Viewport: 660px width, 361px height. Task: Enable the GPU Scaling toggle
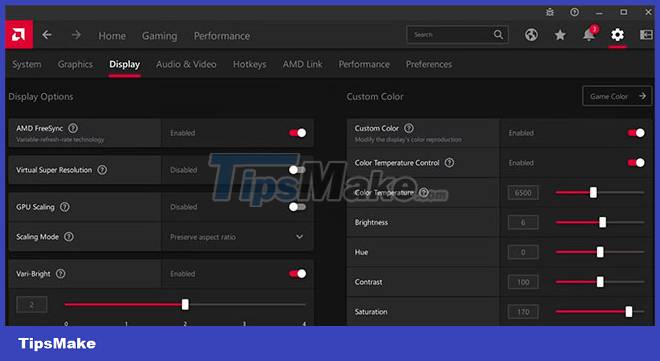(x=297, y=207)
